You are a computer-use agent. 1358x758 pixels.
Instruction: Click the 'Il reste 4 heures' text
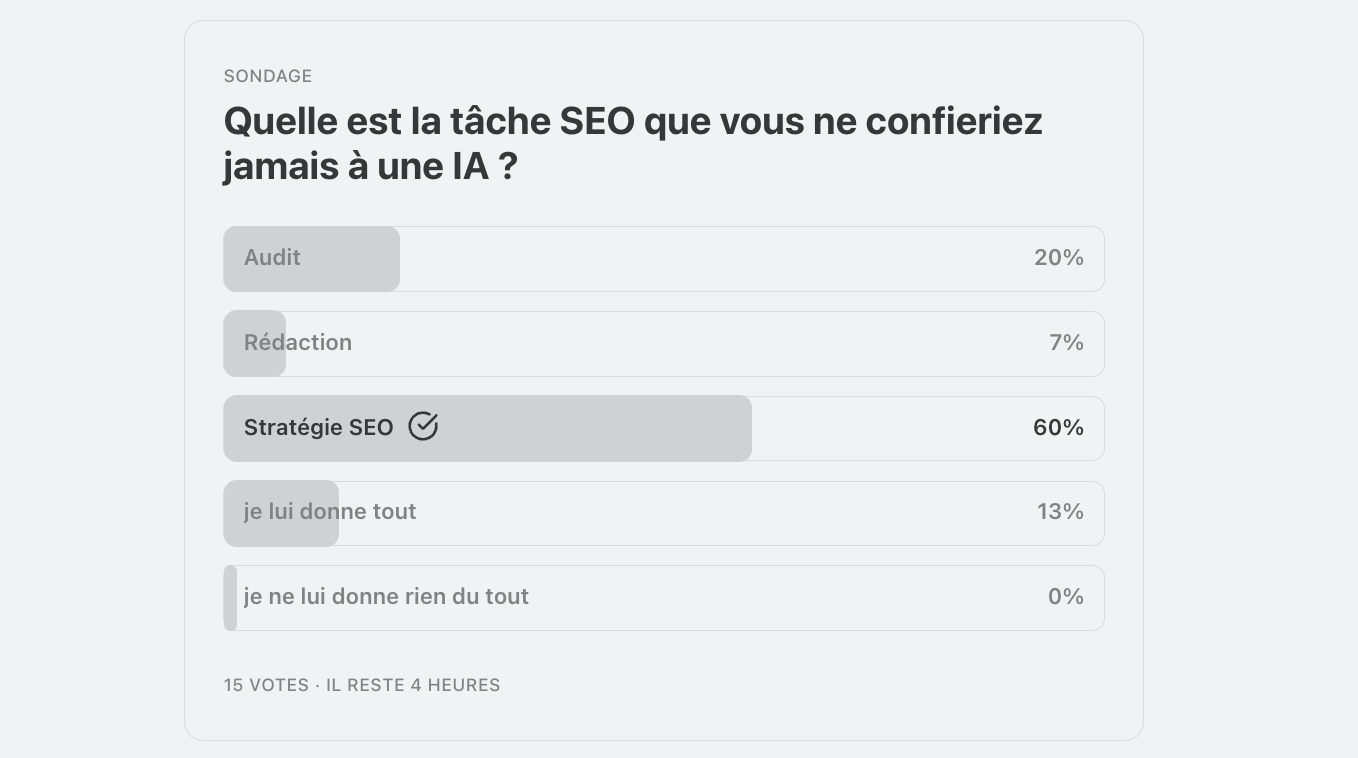click(413, 685)
